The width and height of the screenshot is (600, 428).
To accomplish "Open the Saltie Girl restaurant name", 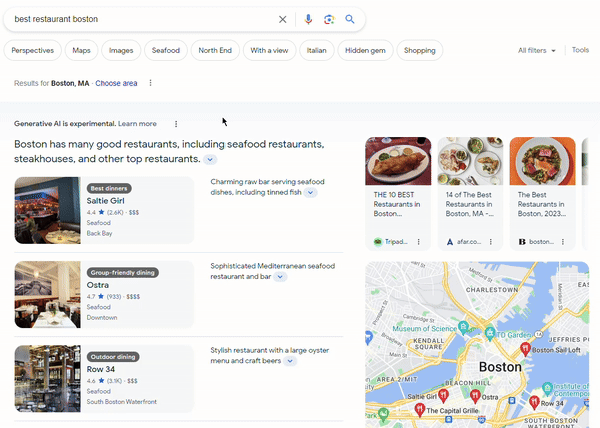I will (106, 201).
